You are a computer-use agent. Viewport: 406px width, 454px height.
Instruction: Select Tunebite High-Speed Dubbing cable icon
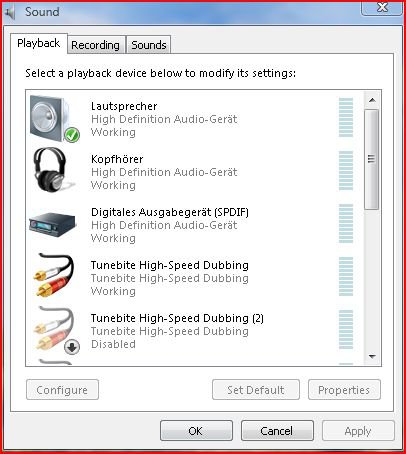point(53,275)
